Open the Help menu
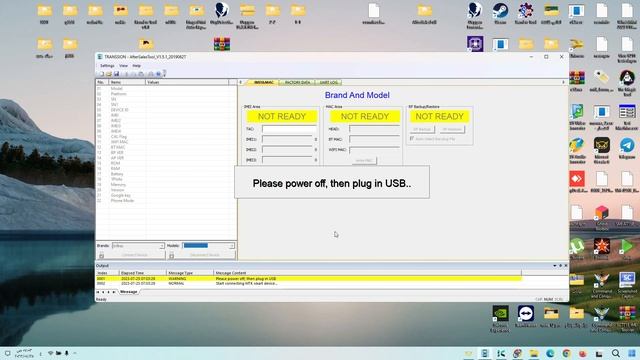 pos(137,65)
